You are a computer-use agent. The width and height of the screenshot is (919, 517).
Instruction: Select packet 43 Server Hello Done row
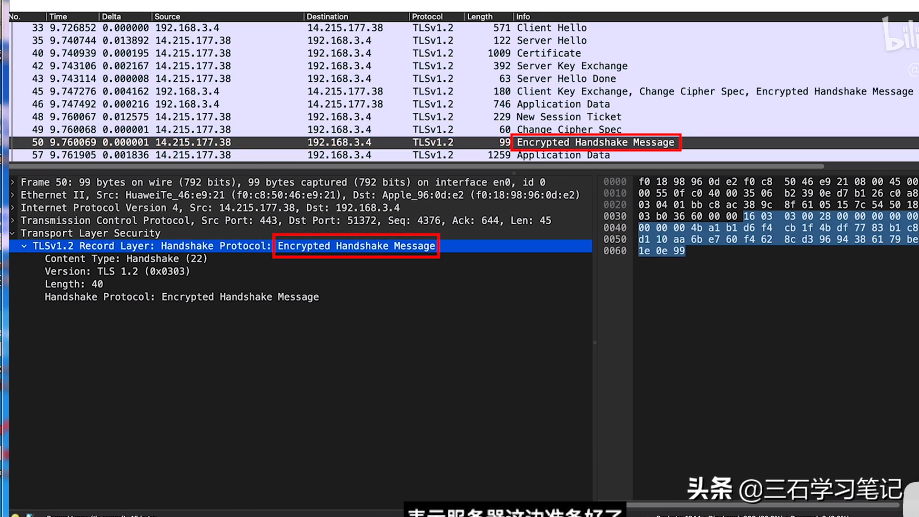tap(464, 79)
